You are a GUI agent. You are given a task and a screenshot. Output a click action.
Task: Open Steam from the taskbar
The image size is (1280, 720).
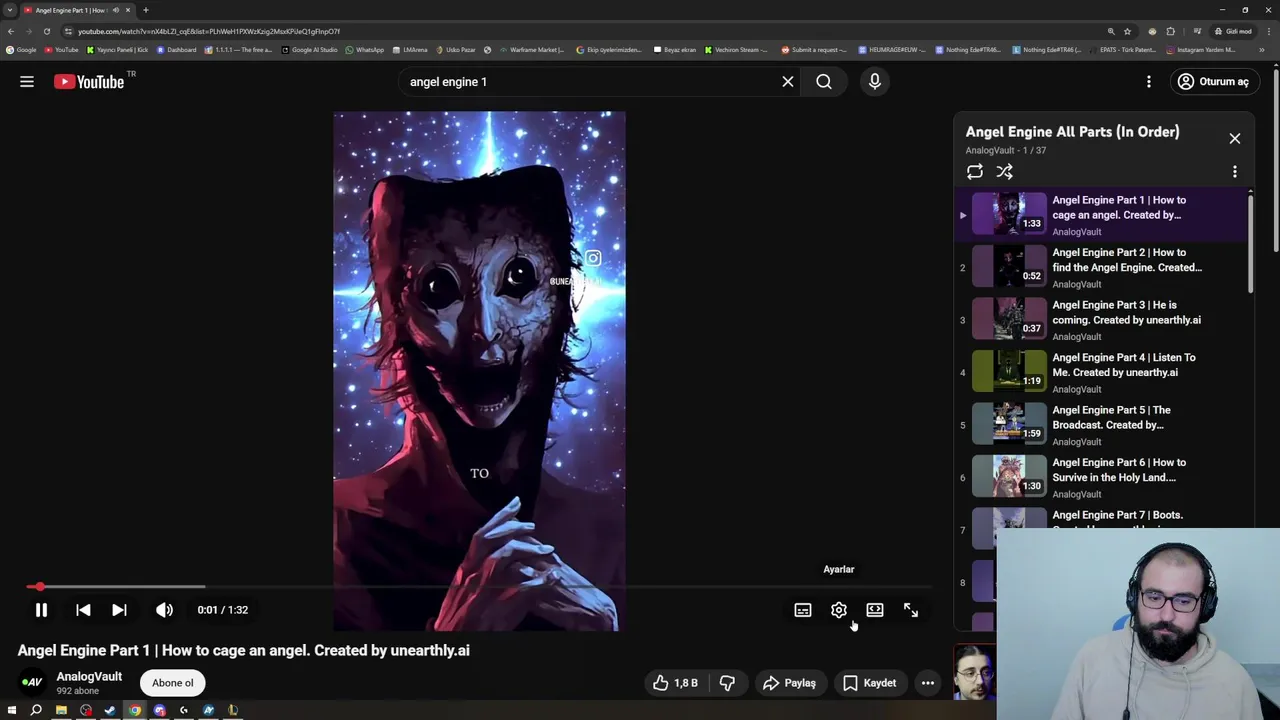[110, 711]
